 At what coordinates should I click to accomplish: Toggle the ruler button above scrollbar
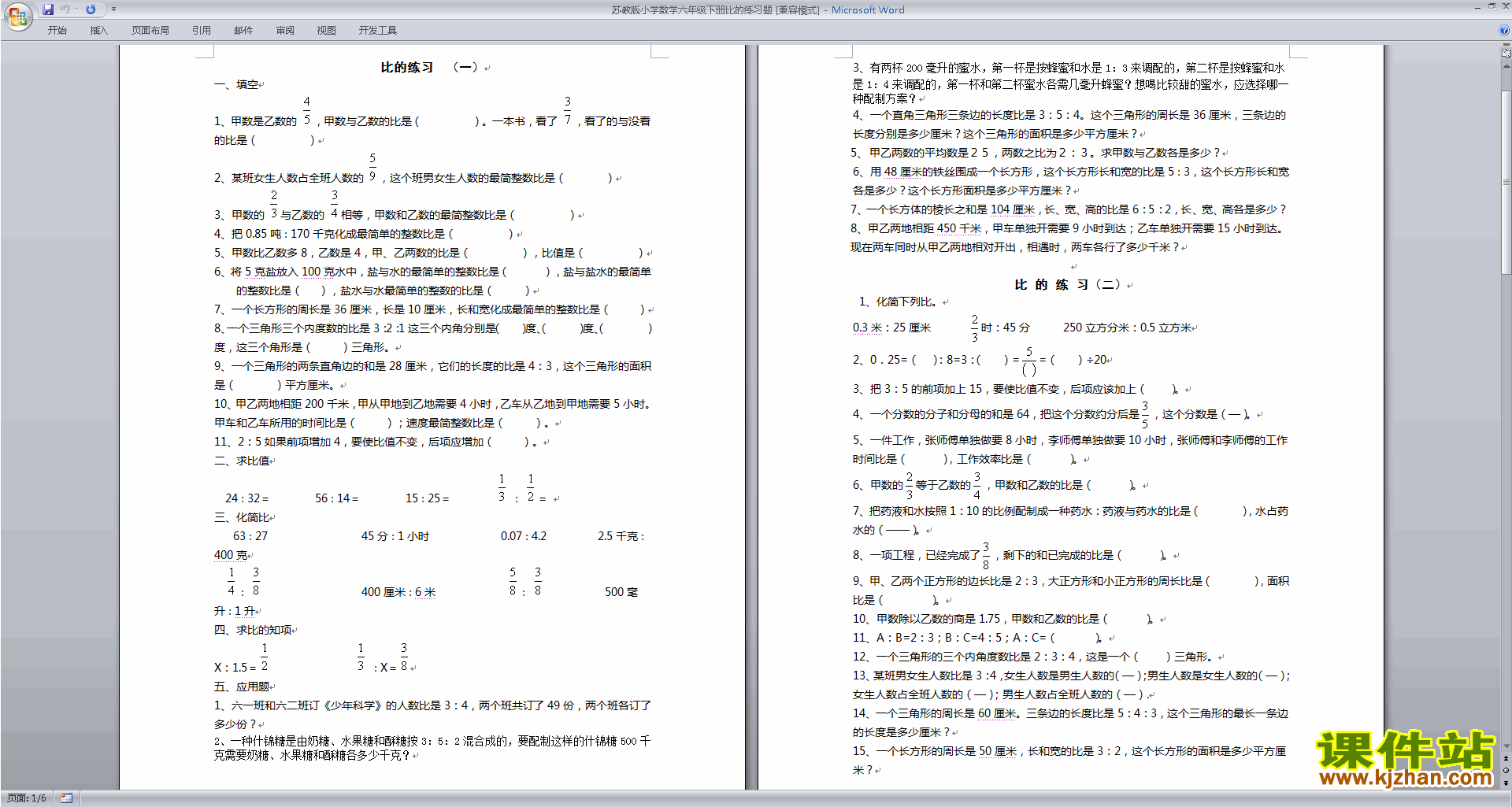pyautogui.click(x=1506, y=54)
